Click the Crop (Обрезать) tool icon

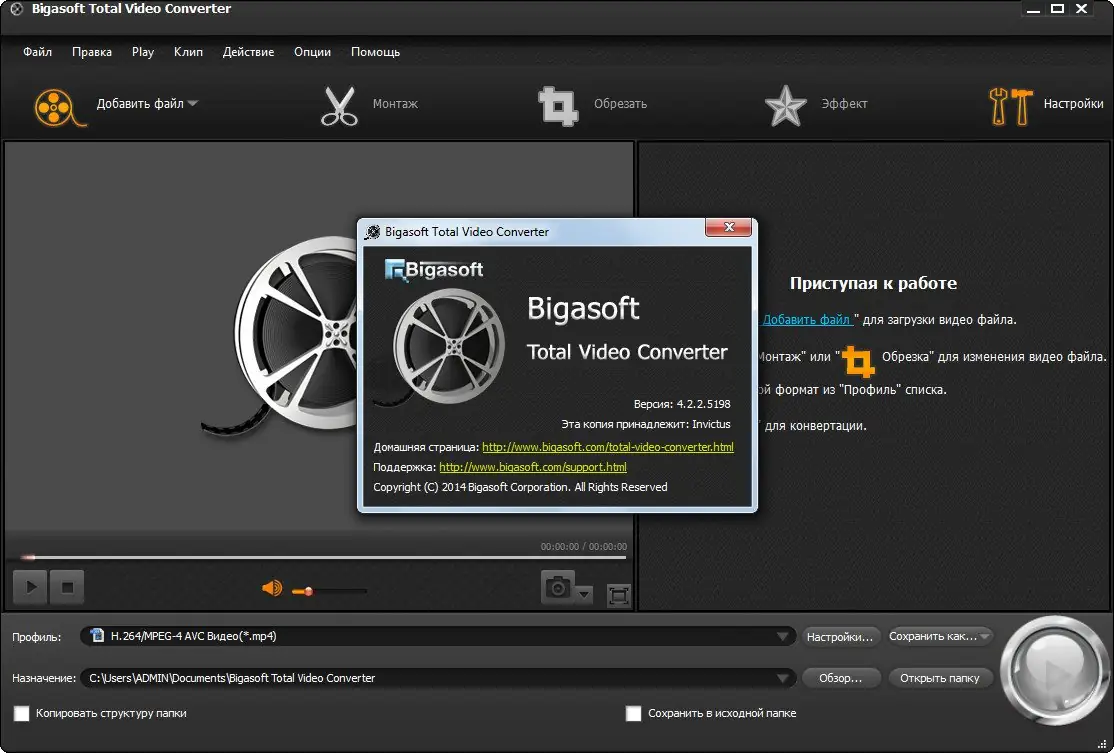click(x=558, y=106)
